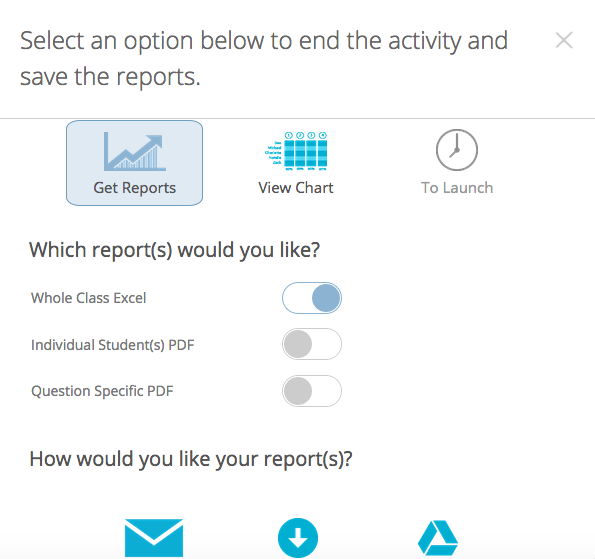Send reports via the email envelope icon
Screen dimensions: 595x559
(x=154, y=538)
